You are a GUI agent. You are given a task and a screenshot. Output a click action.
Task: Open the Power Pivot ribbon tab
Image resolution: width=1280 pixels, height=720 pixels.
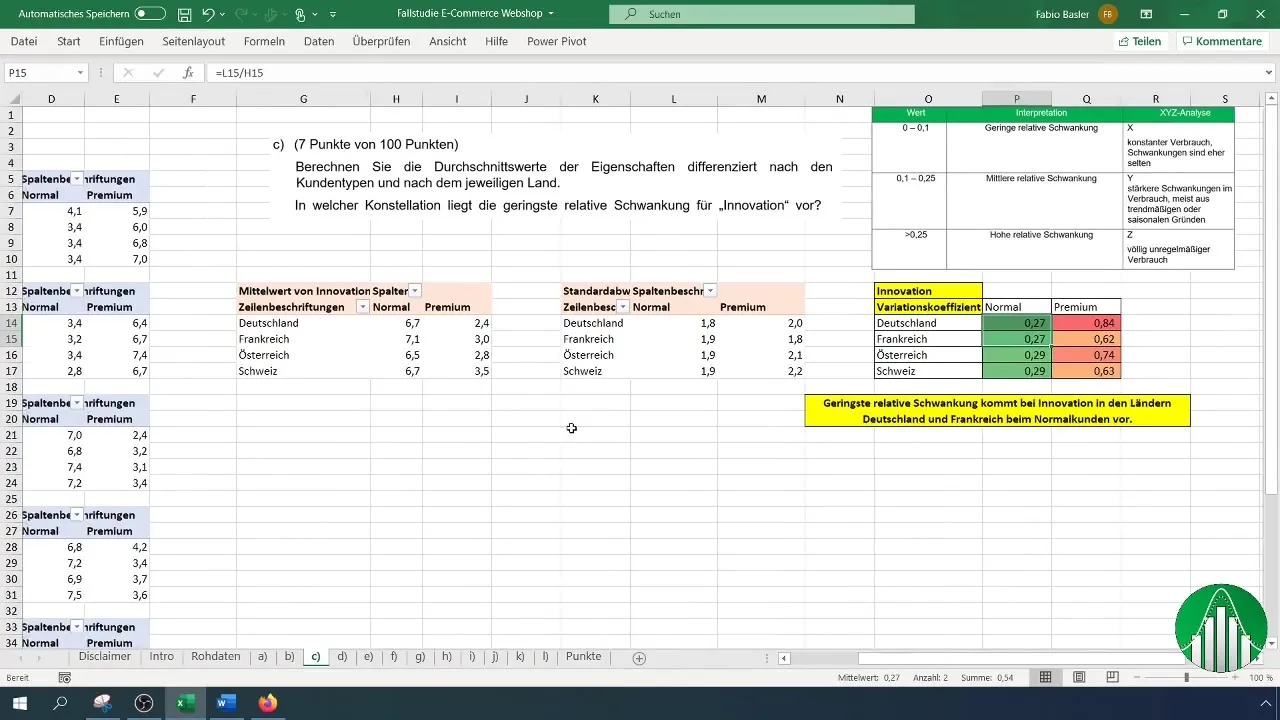click(557, 41)
